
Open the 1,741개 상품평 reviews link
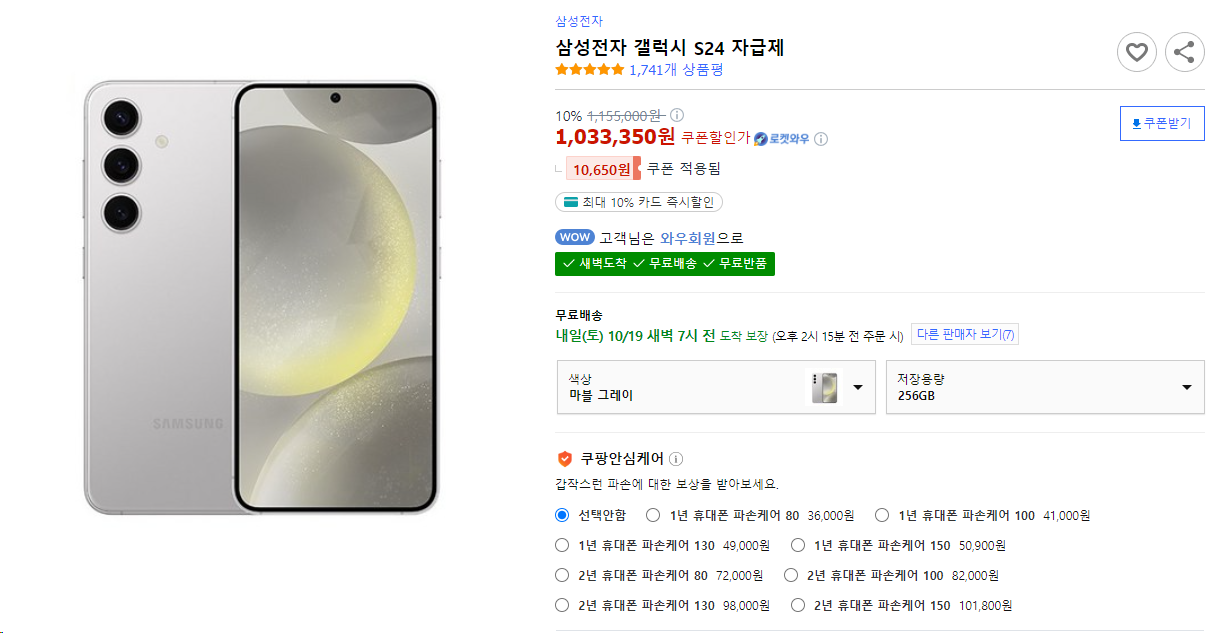[675, 70]
